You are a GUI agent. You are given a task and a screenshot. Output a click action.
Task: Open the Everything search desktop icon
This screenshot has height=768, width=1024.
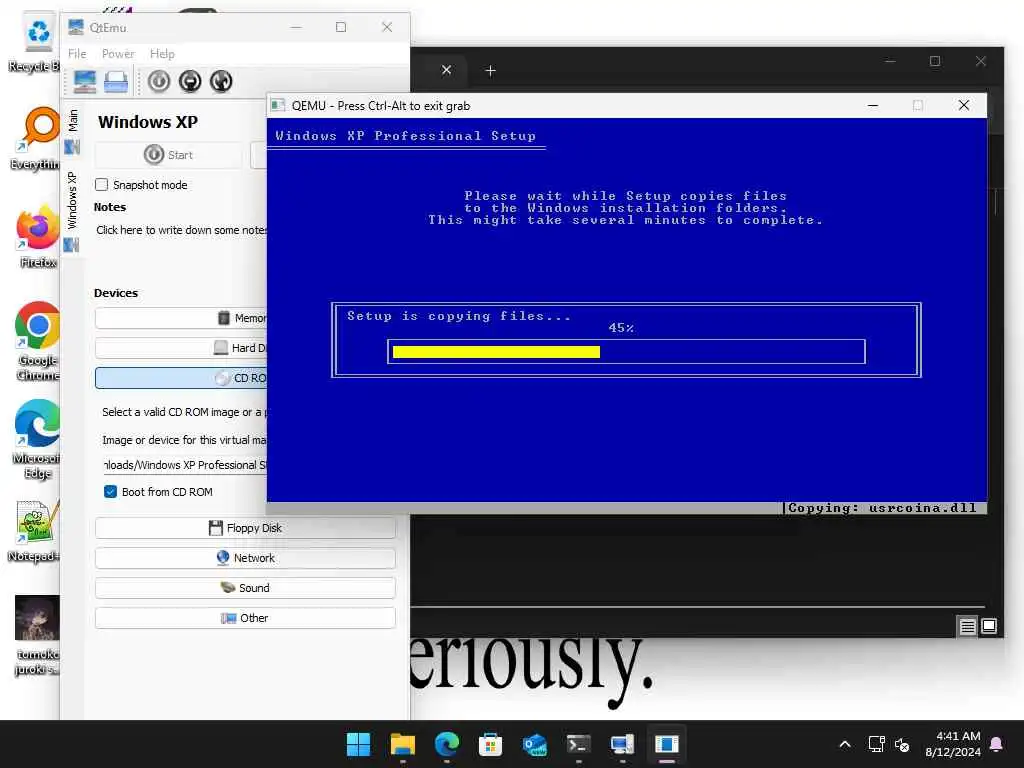pos(38,138)
